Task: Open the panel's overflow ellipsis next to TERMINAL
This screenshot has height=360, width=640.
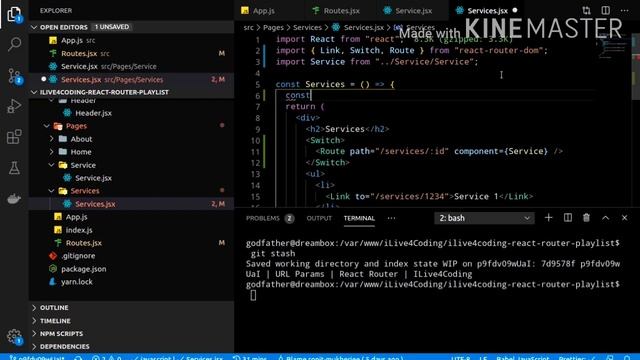Action: 391,218
